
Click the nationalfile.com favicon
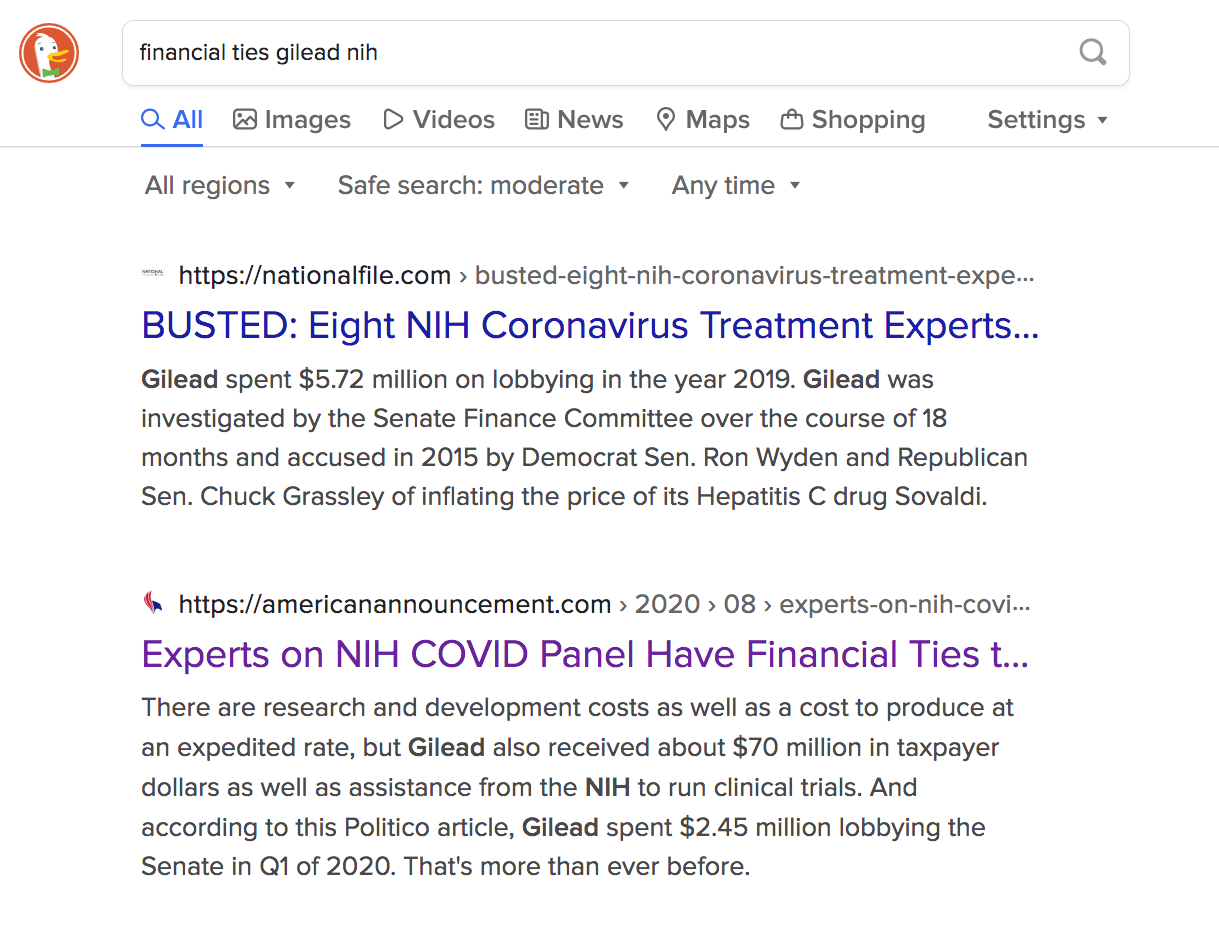pos(153,274)
